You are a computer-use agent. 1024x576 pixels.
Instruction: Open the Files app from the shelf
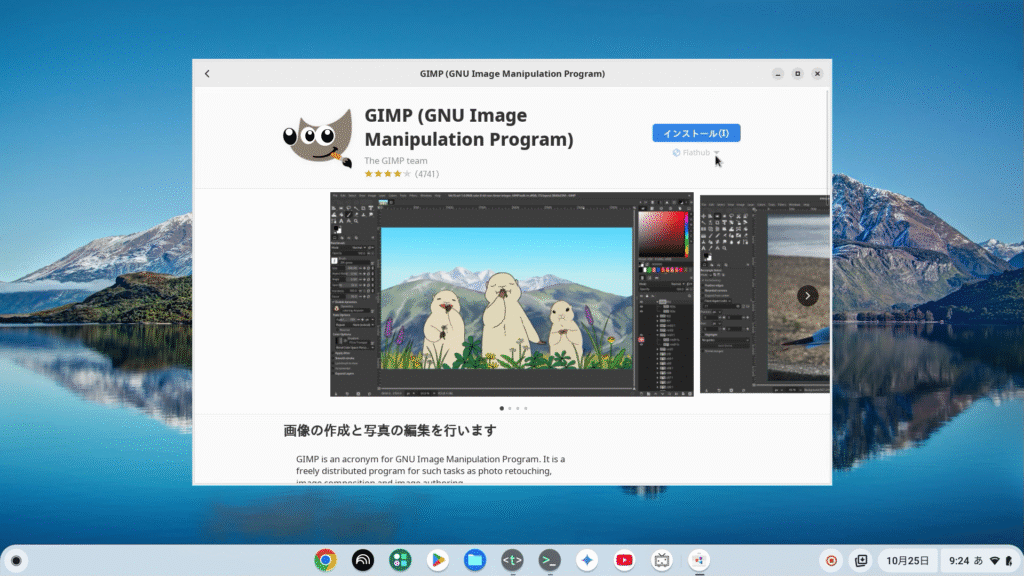point(475,560)
